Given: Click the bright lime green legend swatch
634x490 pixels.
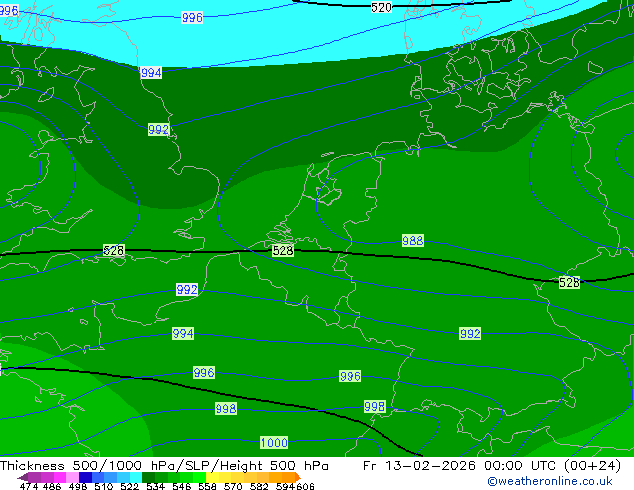Looking at the screenshot, I should (x=199, y=477).
